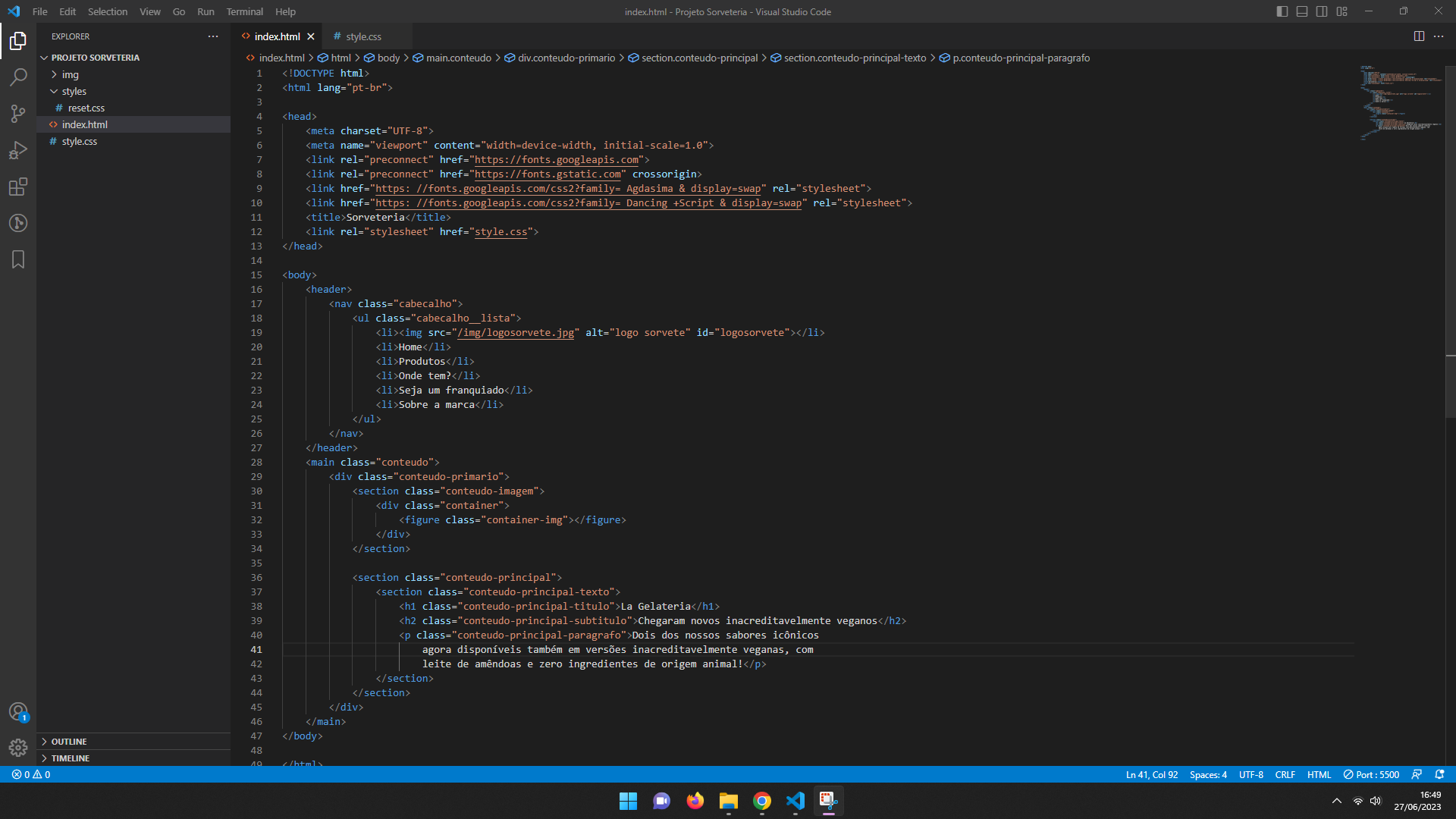Expand the img folder
Screen dimensions: 1456x819
tap(133, 74)
